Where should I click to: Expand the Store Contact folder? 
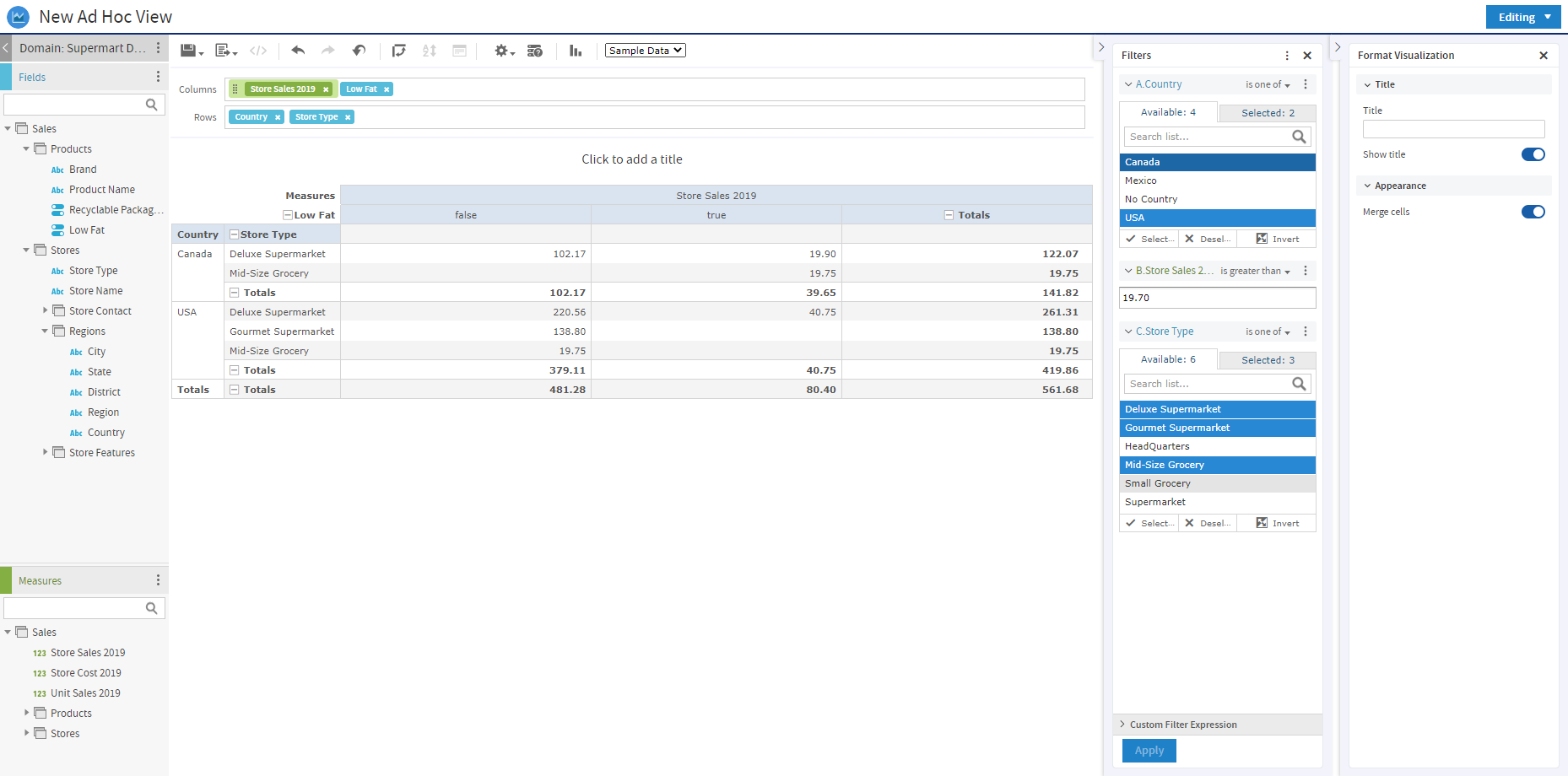tap(45, 311)
